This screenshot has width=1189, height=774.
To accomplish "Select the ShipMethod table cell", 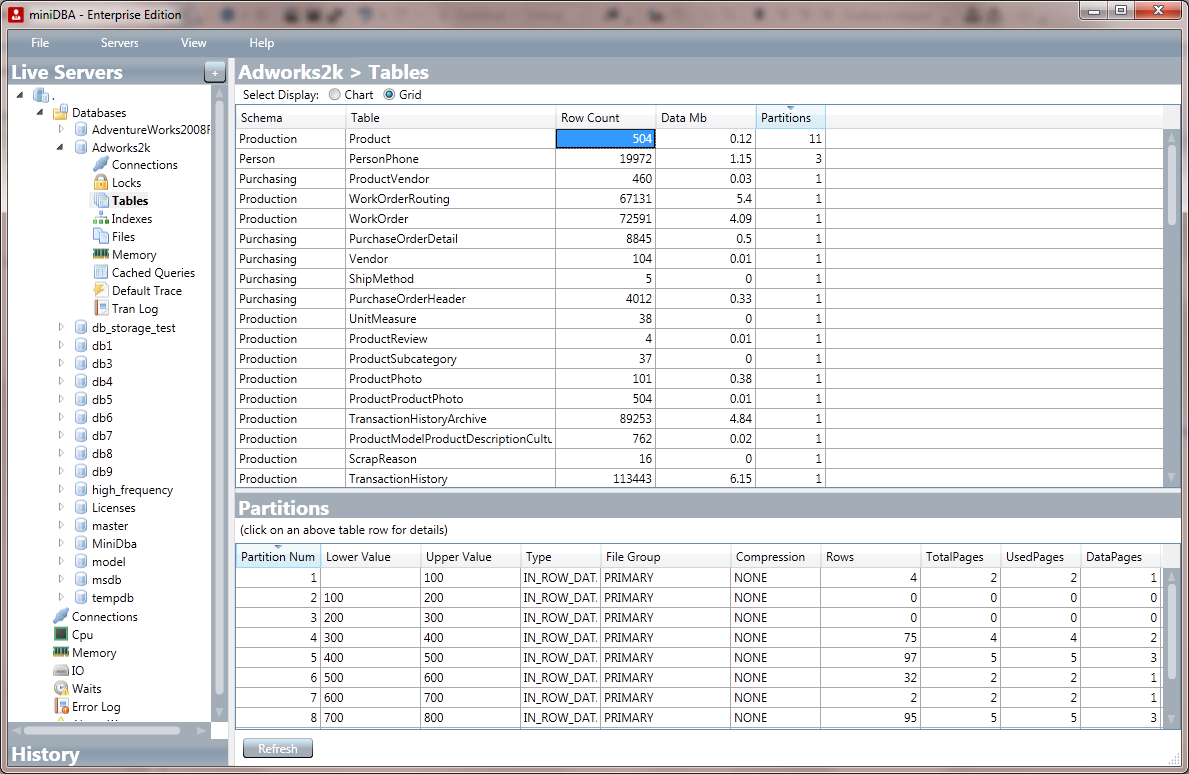I will pos(450,278).
